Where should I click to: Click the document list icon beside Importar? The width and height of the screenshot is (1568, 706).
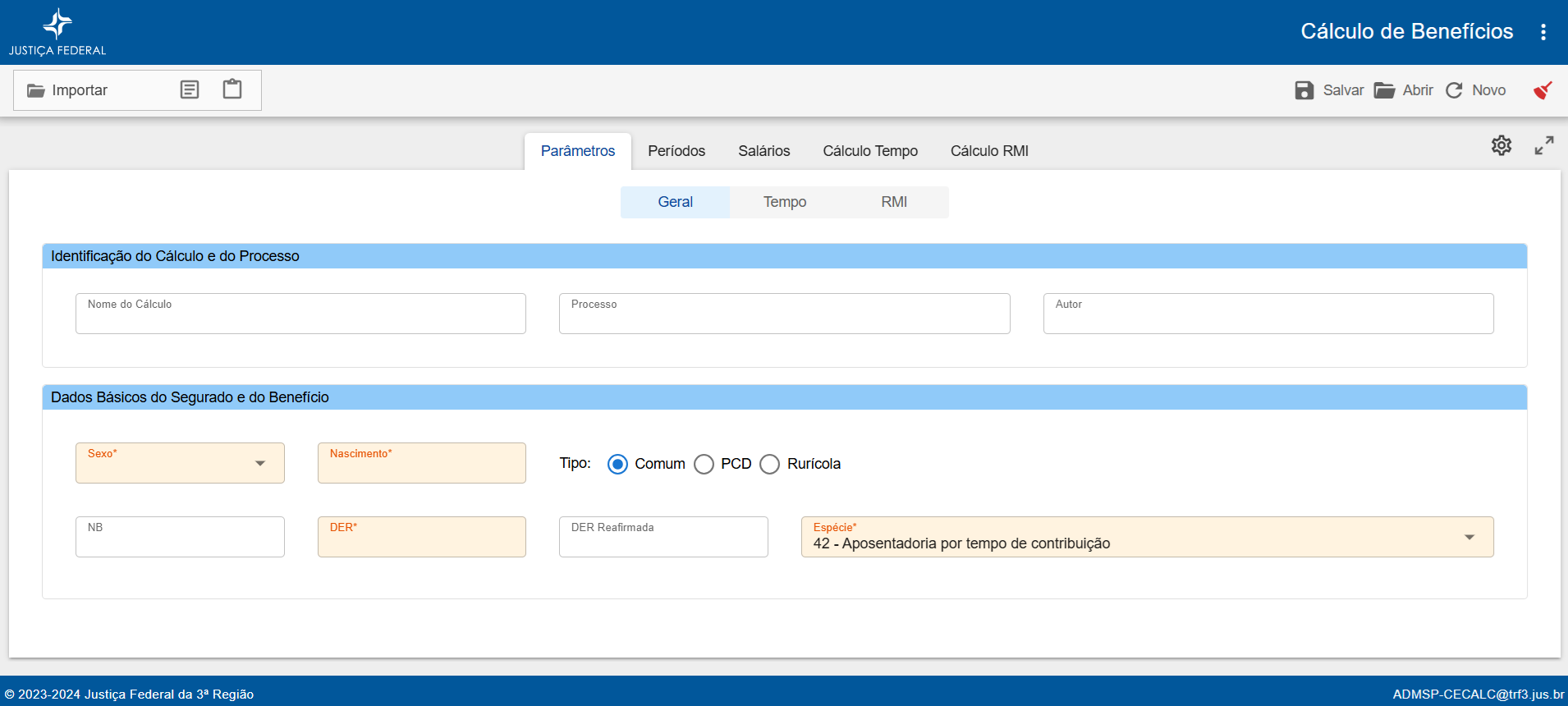click(190, 89)
